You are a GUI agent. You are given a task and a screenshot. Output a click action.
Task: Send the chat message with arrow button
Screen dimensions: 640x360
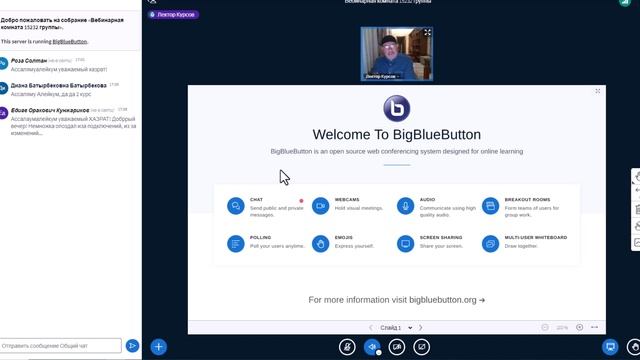pyautogui.click(x=132, y=346)
